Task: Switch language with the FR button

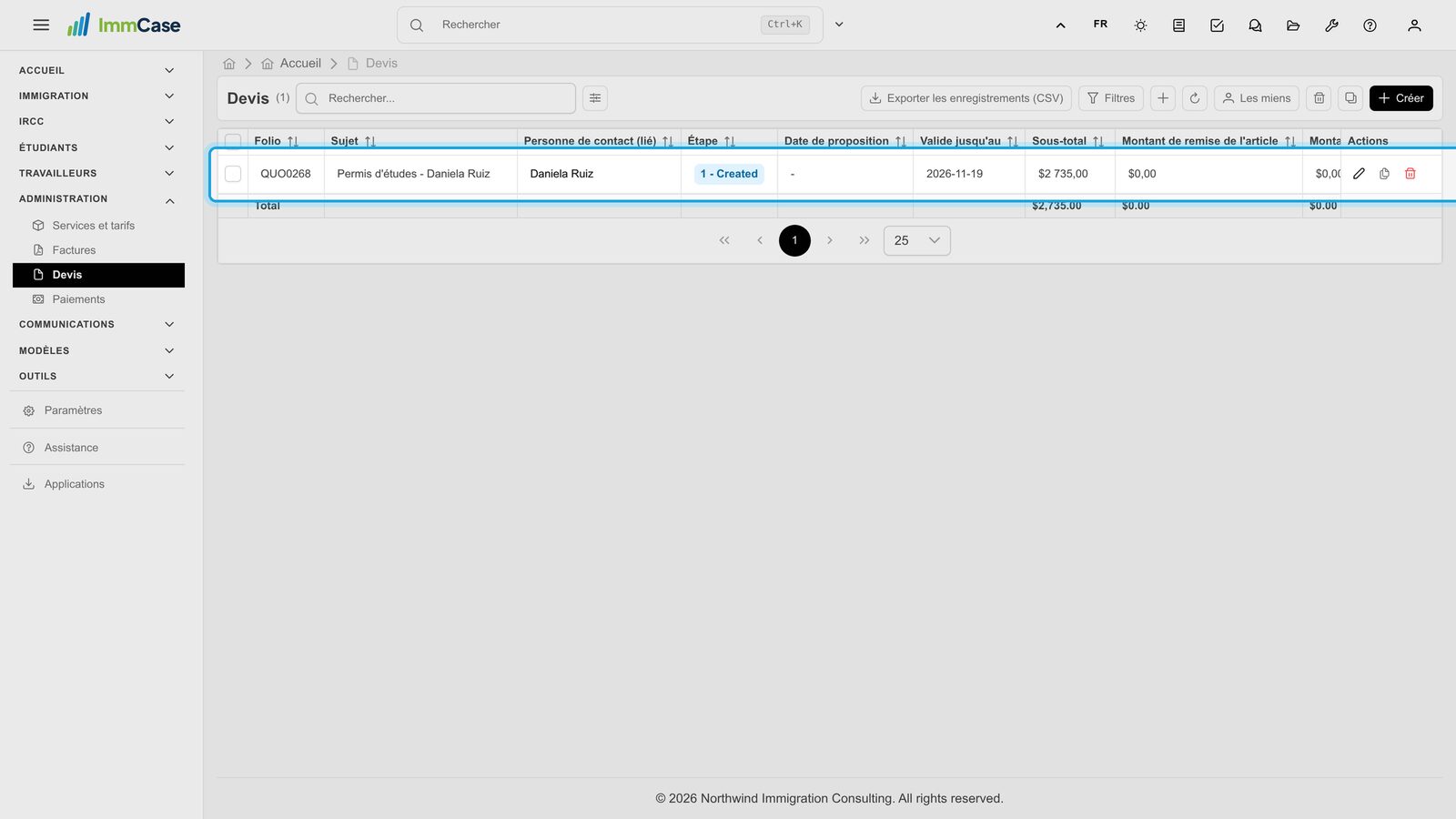Action: click(1100, 25)
